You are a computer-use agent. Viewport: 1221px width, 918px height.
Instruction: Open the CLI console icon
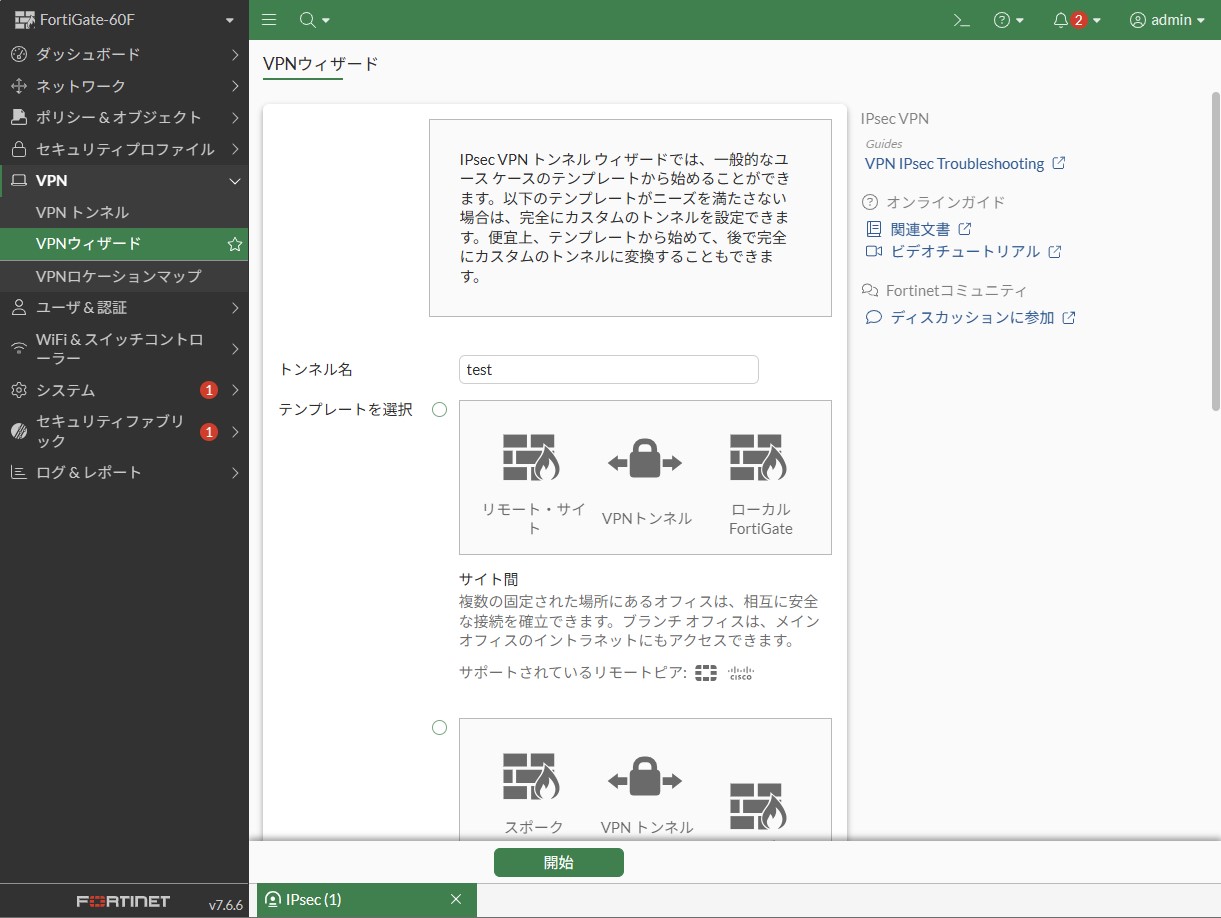(x=961, y=20)
